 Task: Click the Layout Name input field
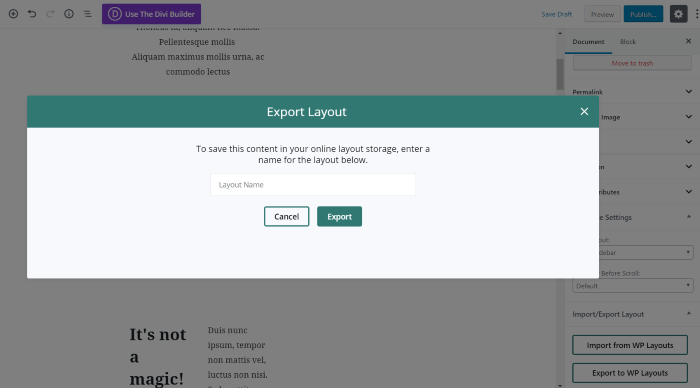313,184
